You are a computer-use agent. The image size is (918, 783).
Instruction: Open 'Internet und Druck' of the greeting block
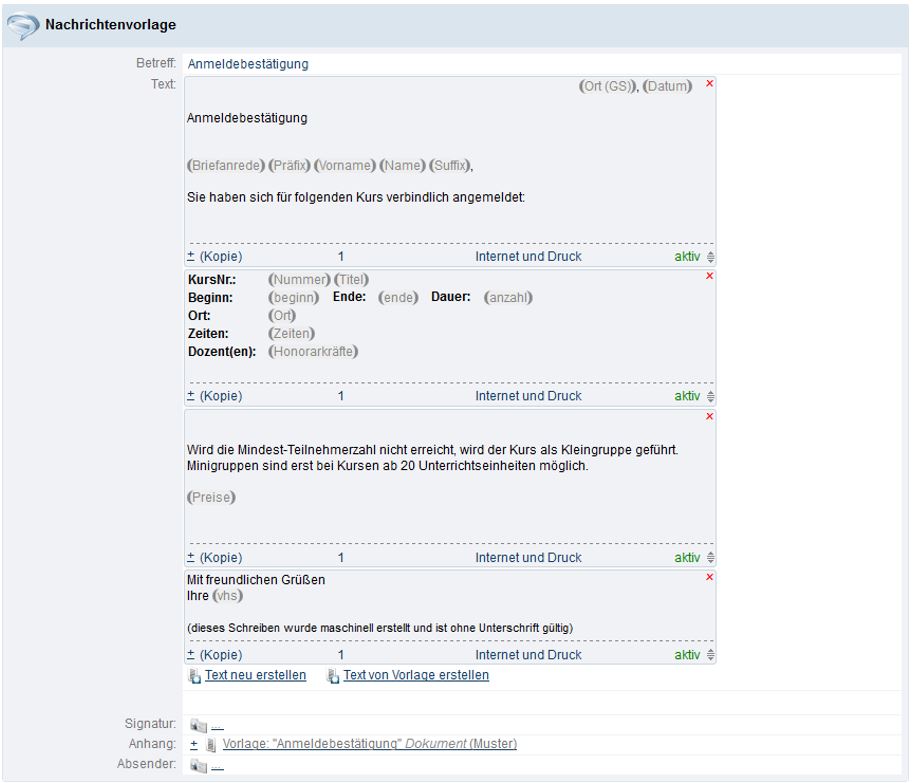tap(528, 655)
